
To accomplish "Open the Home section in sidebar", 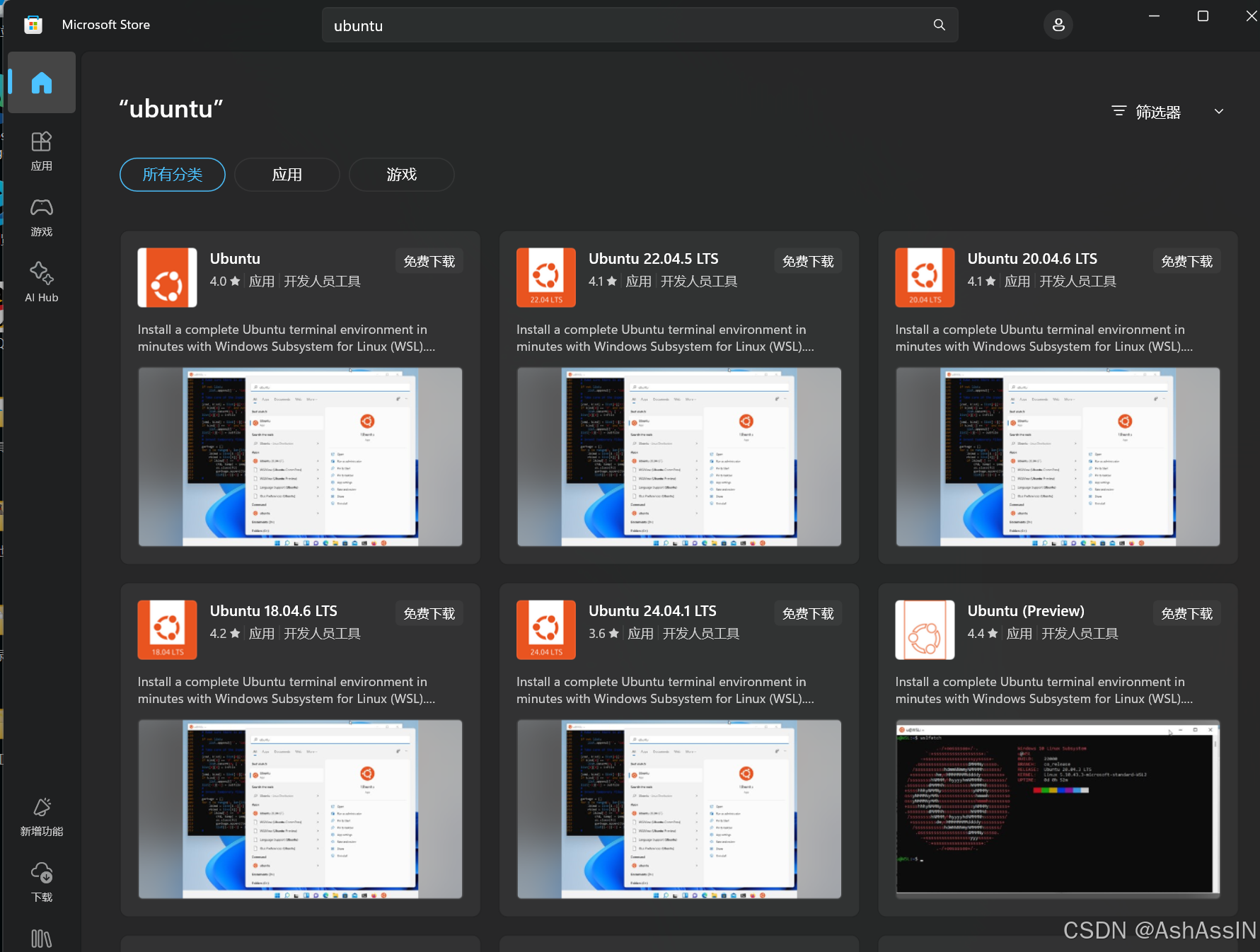I will (x=41, y=82).
